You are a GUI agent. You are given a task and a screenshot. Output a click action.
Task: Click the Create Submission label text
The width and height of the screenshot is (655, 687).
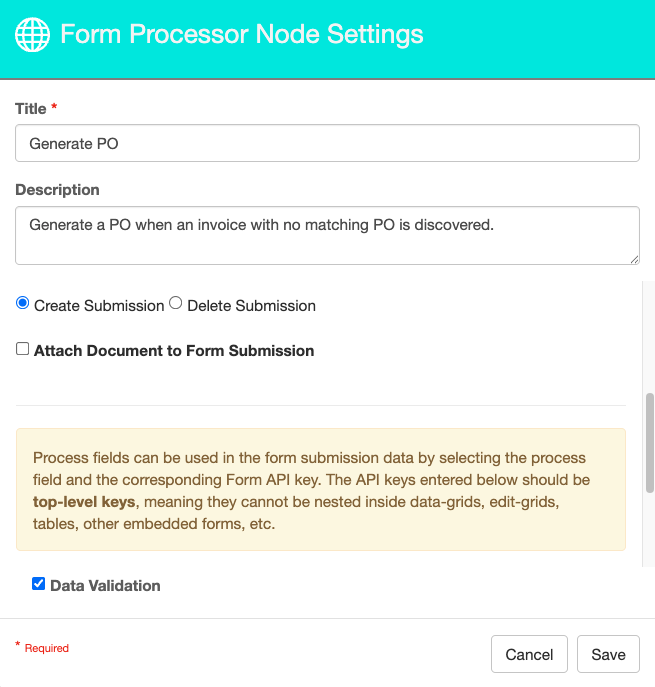(99, 306)
